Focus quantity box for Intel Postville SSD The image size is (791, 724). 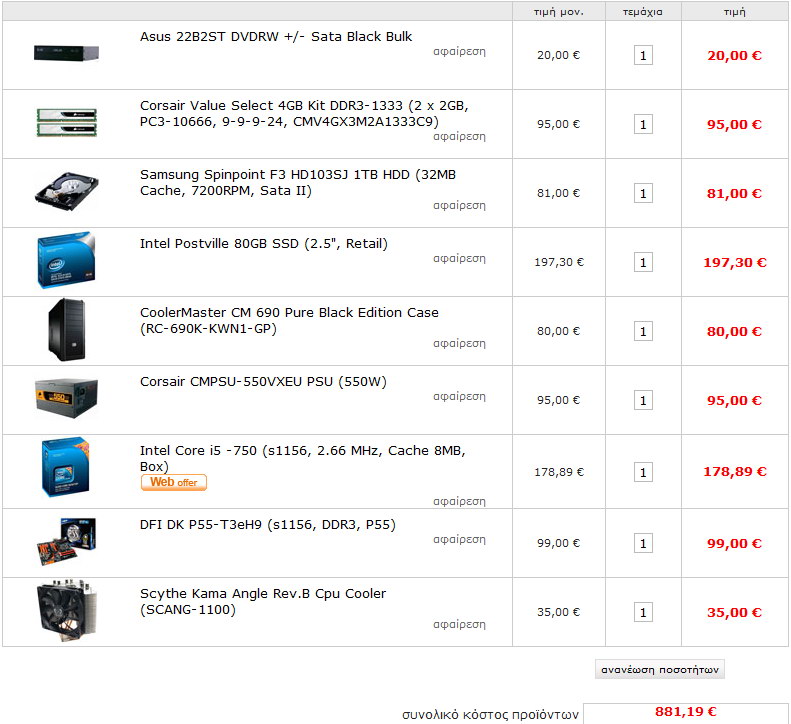(x=643, y=262)
